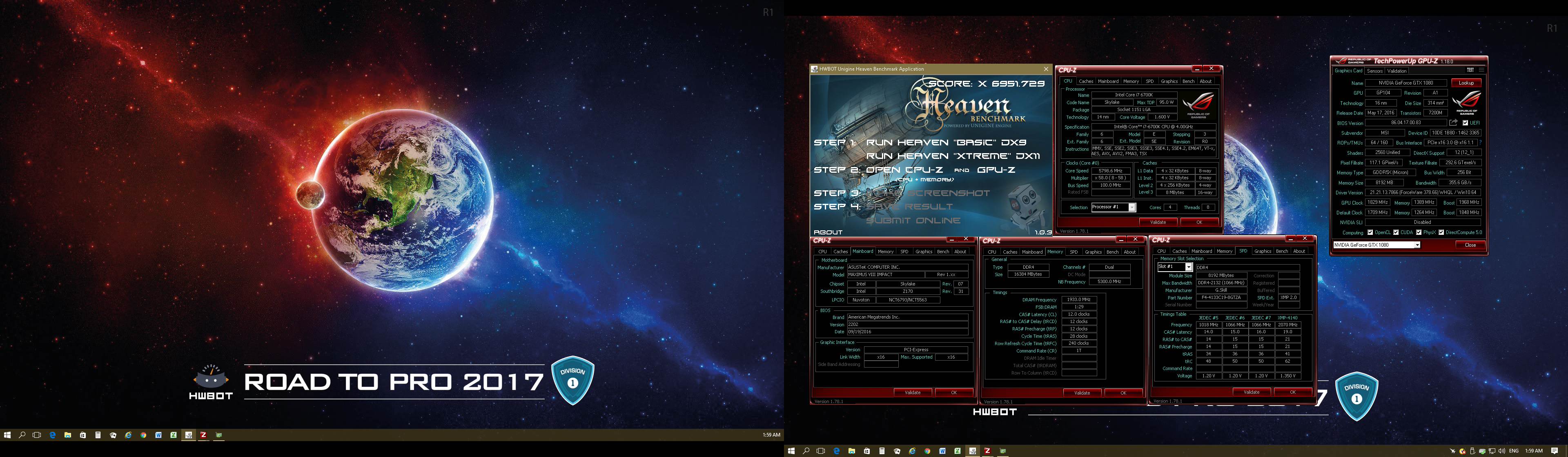Open the GPU-Z hamburger menu icon

click(x=1481, y=69)
